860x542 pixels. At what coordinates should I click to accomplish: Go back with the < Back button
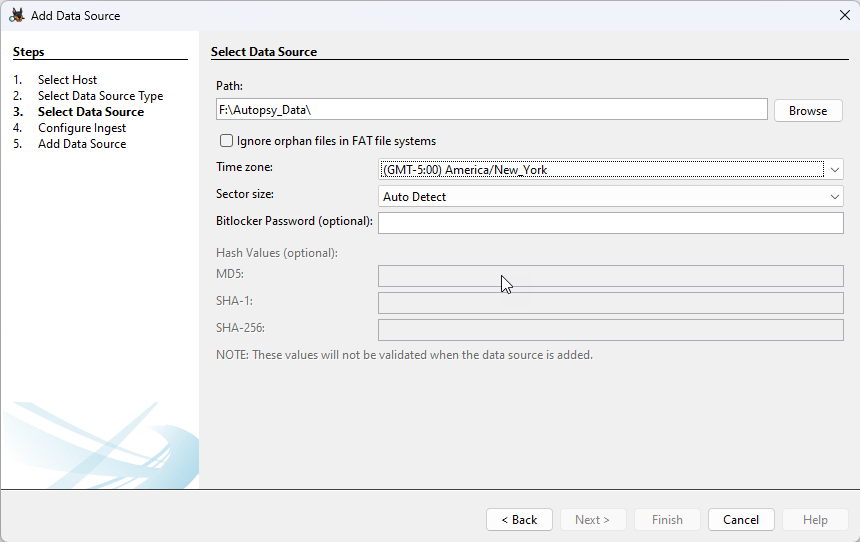(x=519, y=520)
